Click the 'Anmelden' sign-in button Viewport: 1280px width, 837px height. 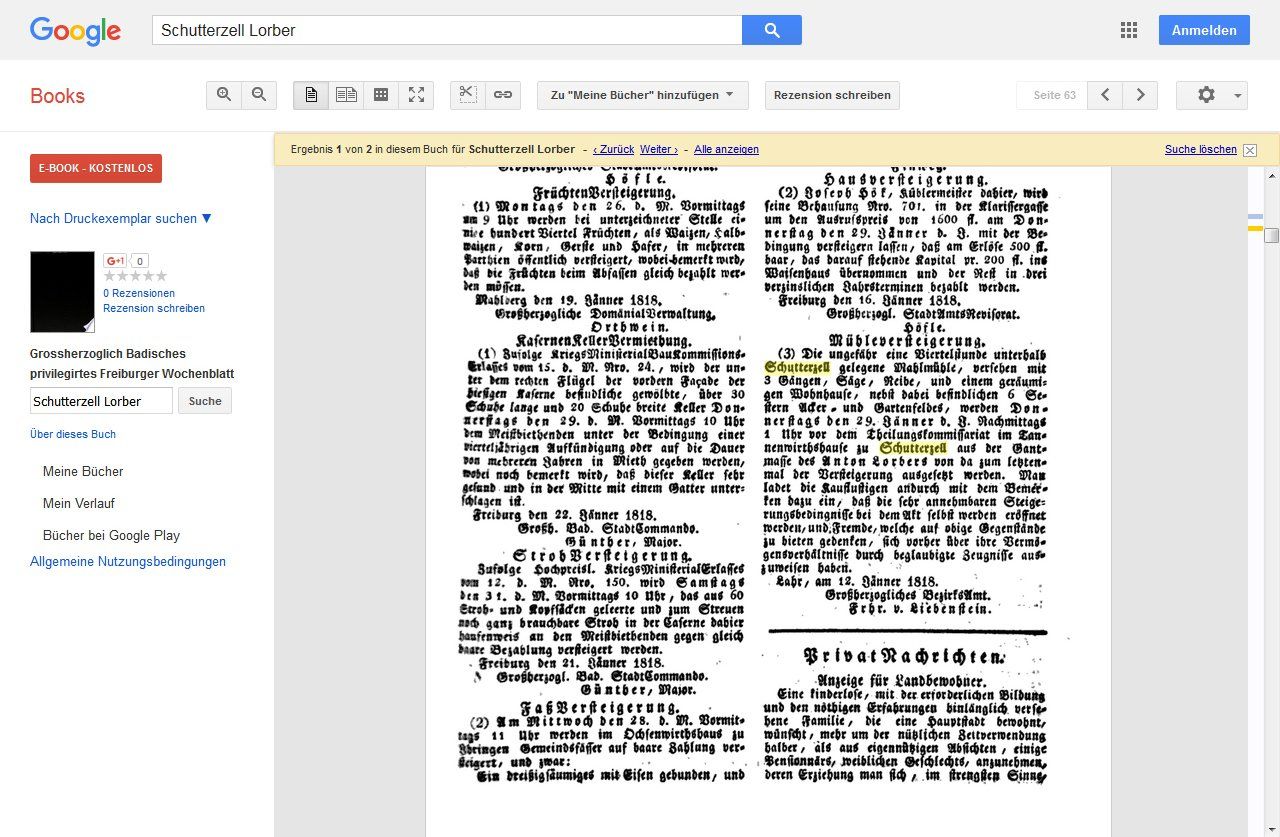click(1204, 30)
